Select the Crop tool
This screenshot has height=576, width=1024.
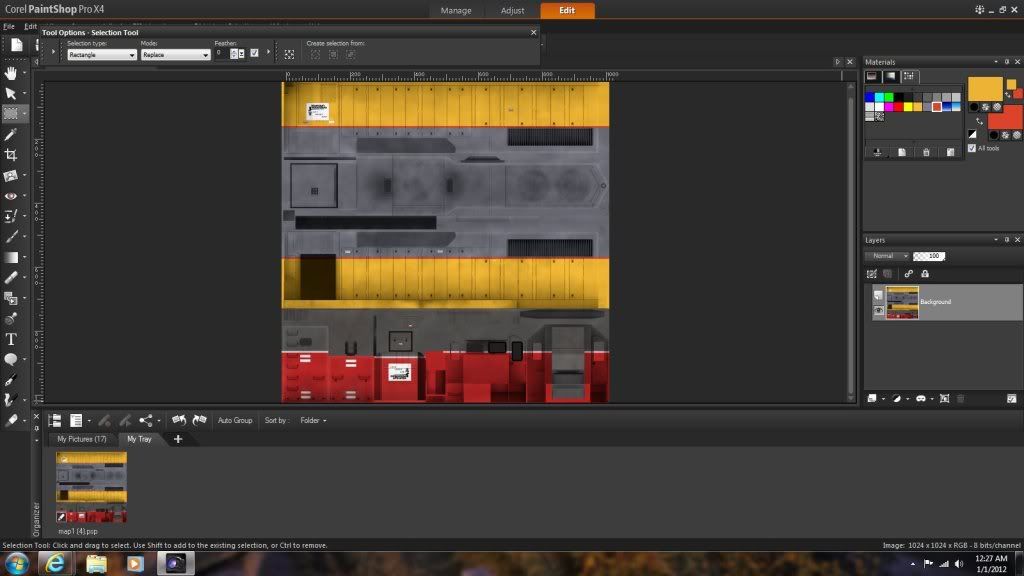[x=11, y=155]
